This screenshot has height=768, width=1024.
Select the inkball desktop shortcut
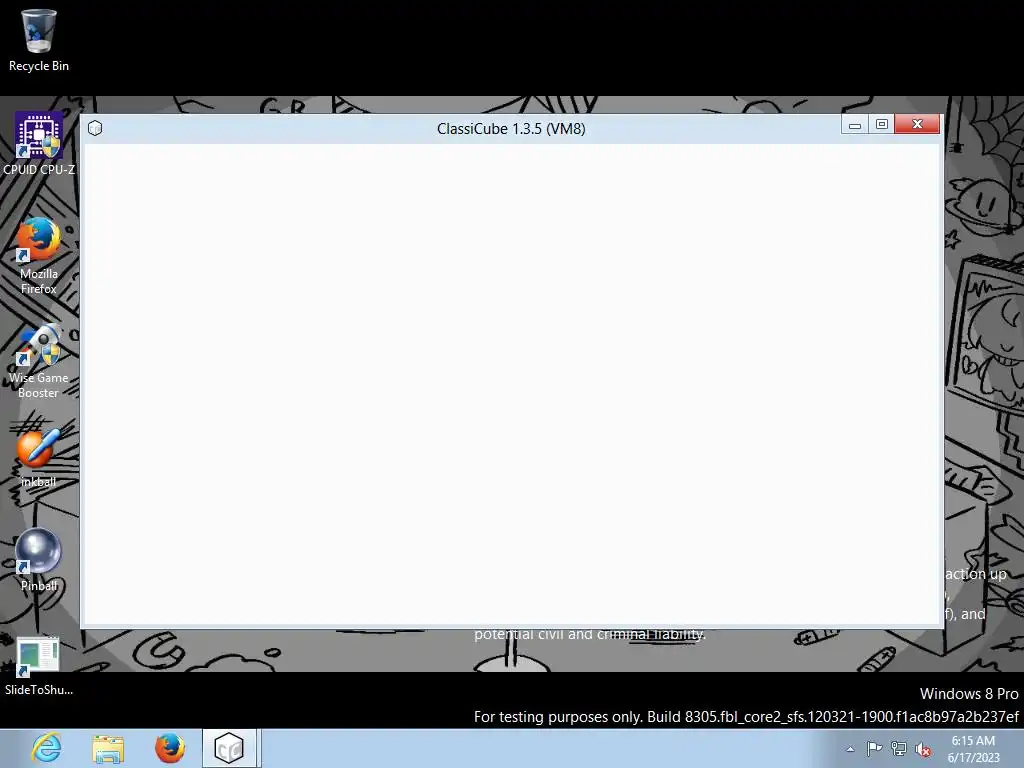coord(39,456)
